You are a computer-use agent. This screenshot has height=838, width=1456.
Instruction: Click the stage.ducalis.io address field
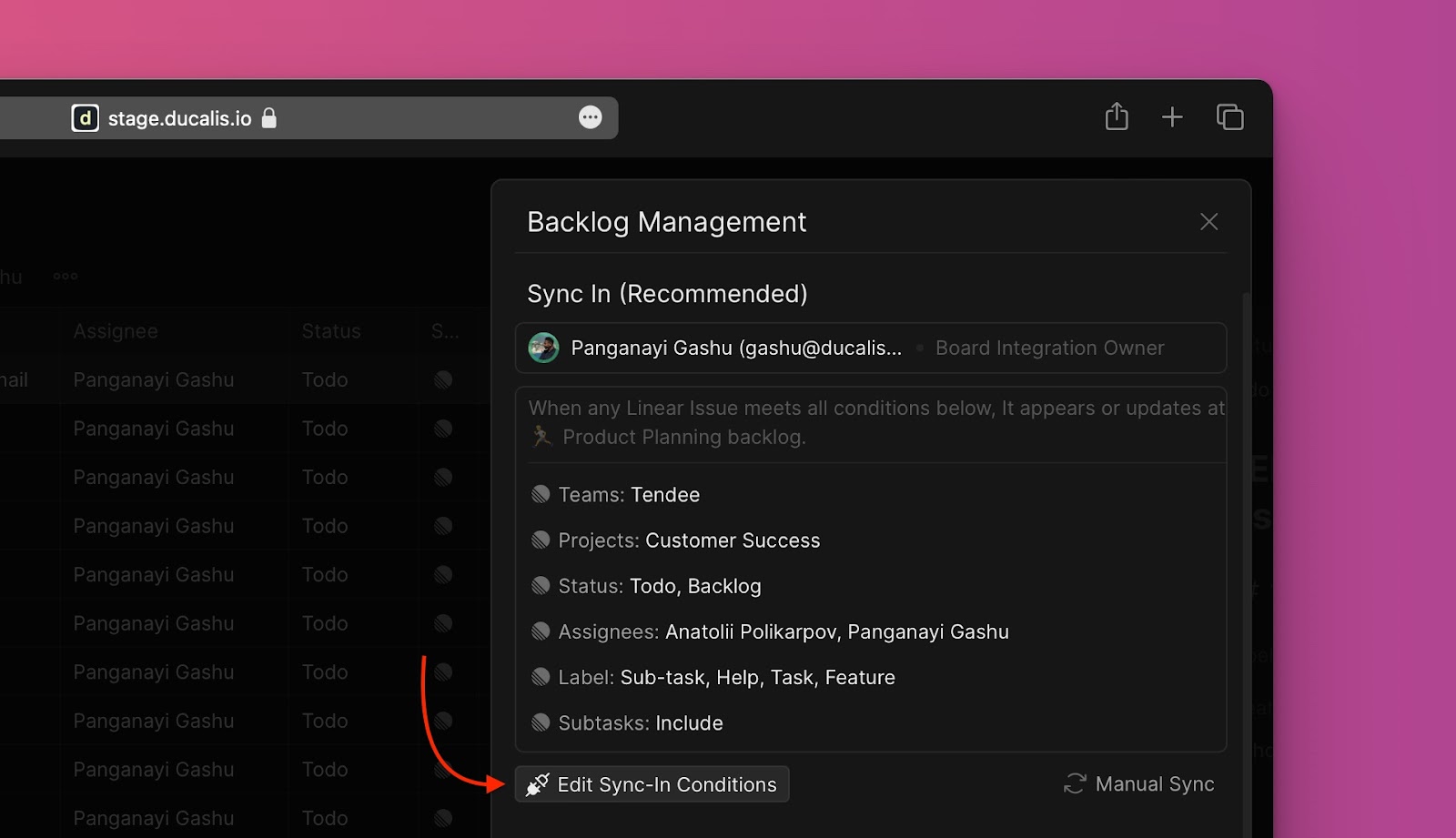click(309, 118)
